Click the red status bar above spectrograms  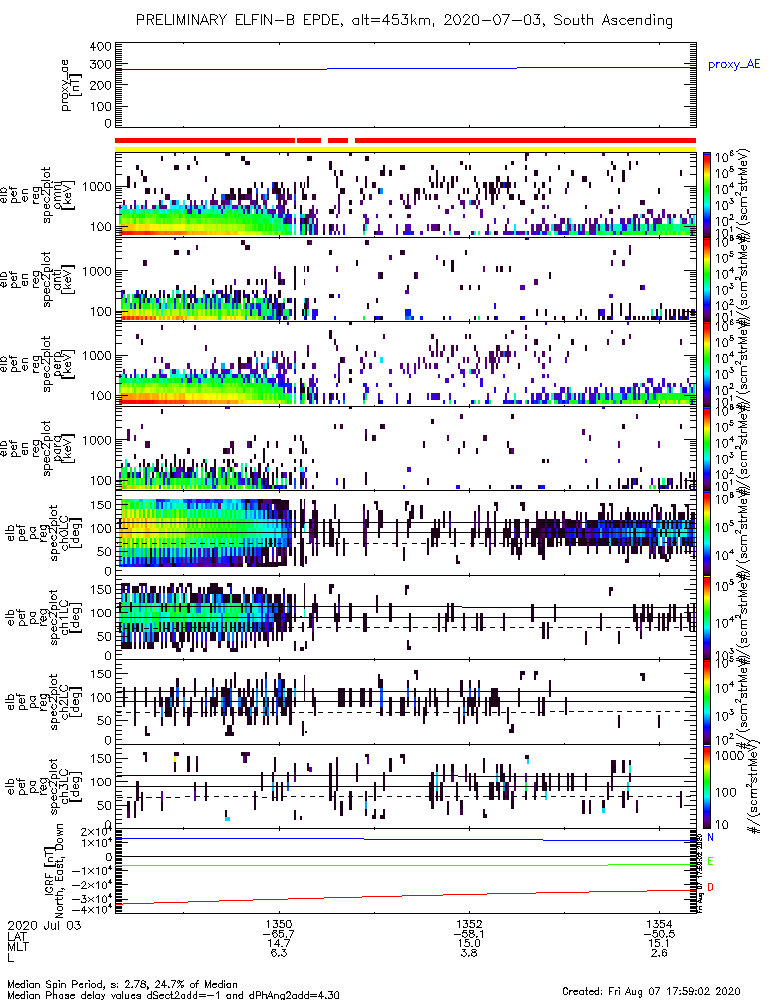tap(405, 140)
